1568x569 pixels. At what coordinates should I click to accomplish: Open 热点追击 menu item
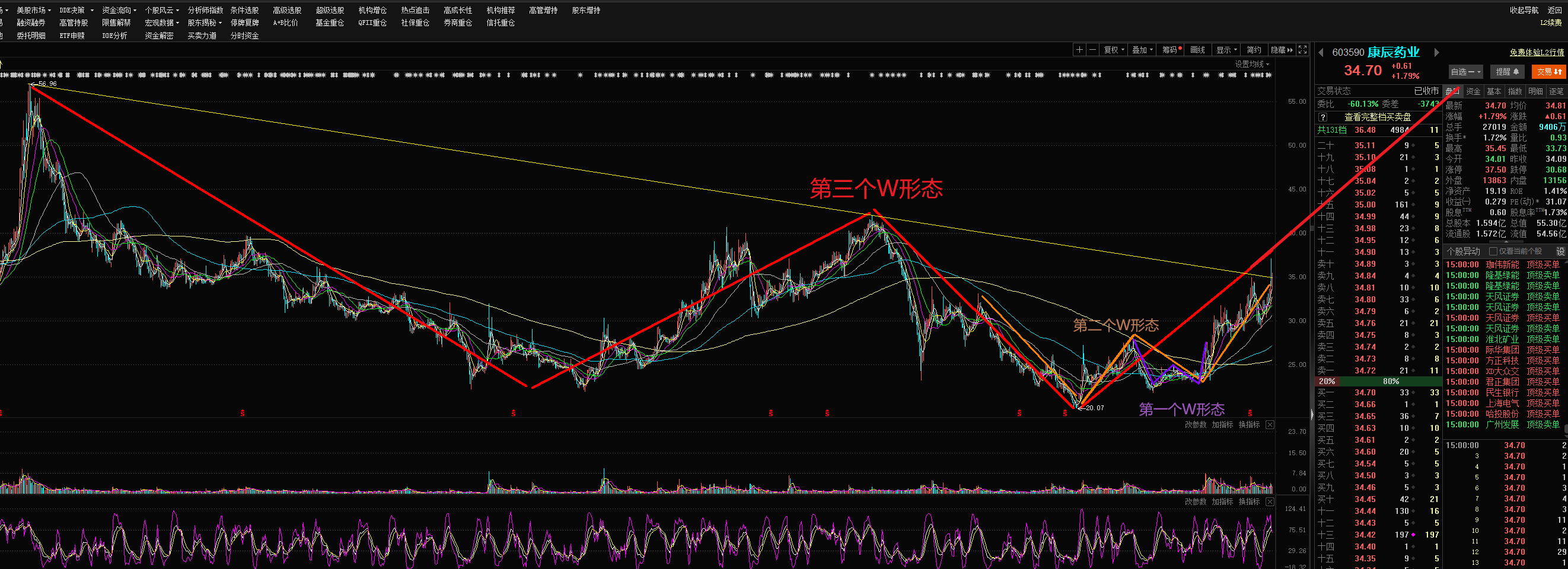[x=415, y=10]
